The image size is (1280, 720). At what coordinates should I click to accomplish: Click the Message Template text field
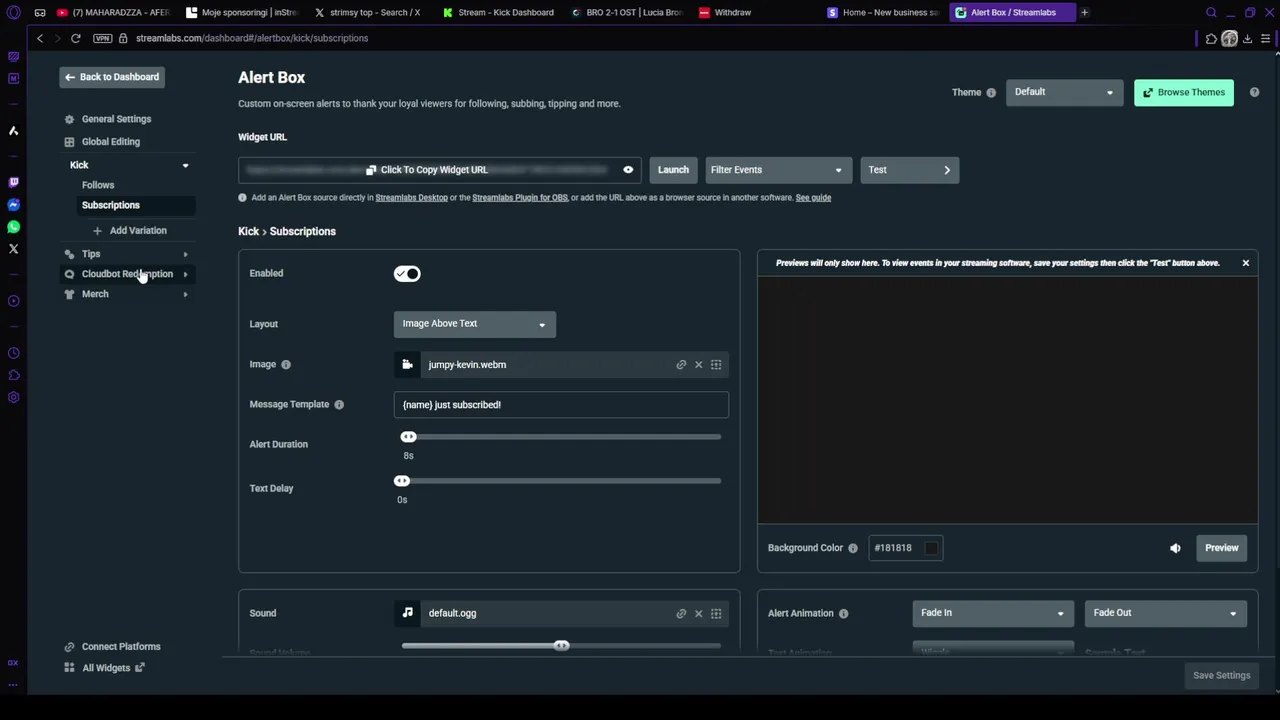pyautogui.click(x=561, y=405)
